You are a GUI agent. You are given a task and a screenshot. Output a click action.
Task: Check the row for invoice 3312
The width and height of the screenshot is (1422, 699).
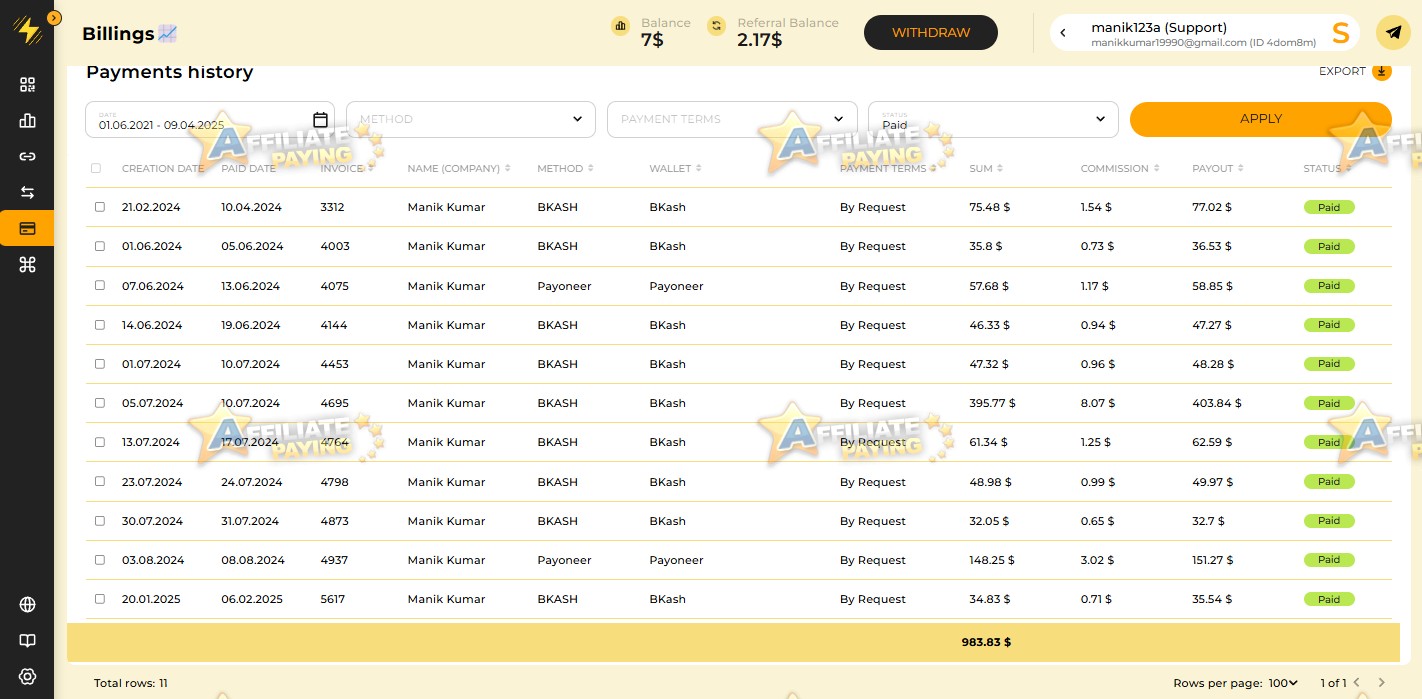(x=99, y=207)
